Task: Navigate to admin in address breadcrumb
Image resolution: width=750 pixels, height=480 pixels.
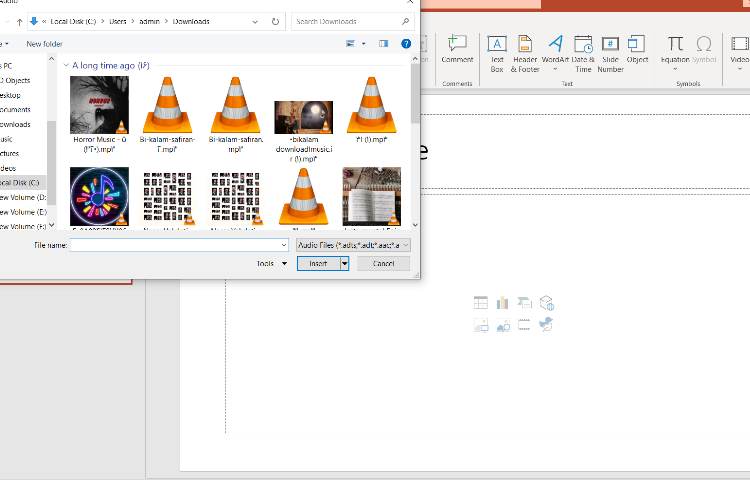Action: [149, 22]
